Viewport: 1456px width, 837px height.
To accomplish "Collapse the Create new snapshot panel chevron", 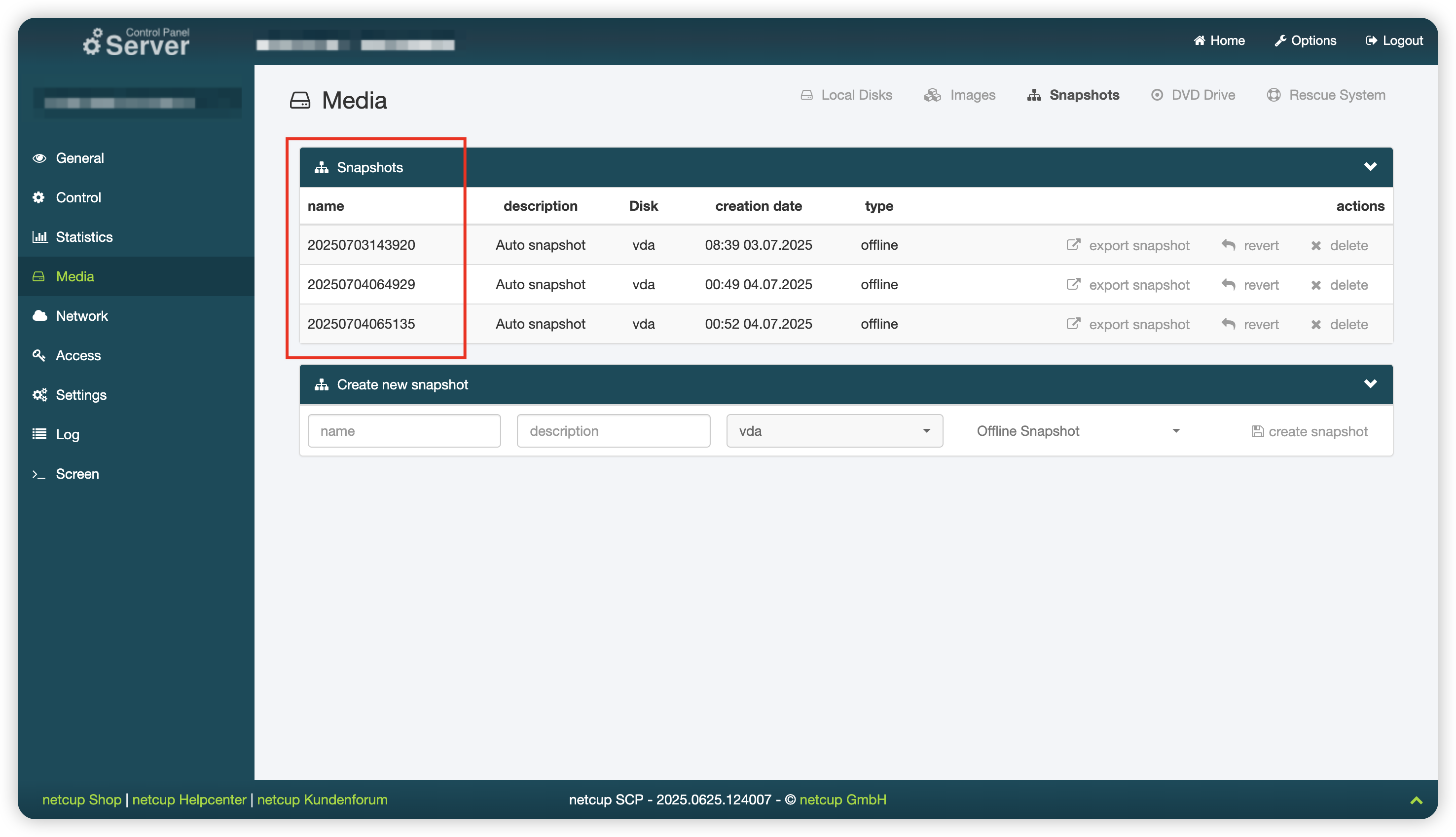I will click(1370, 383).
